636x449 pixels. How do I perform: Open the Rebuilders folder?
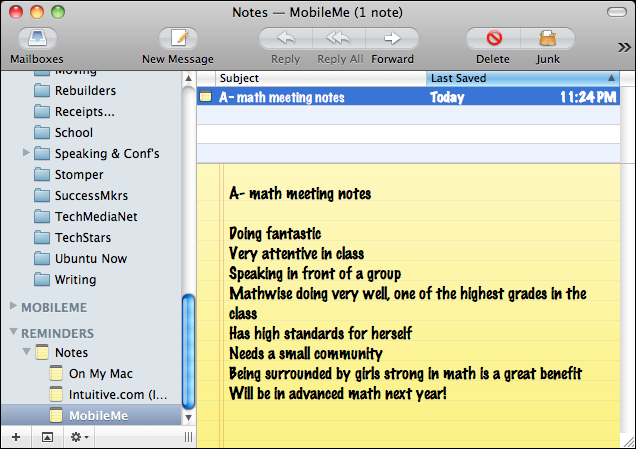85,90
